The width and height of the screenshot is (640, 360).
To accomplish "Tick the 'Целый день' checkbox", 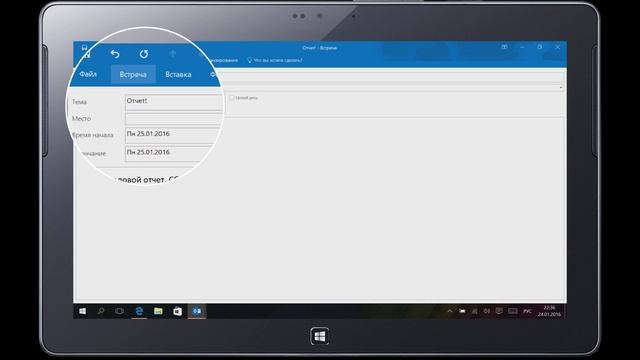I will (231, 98).
